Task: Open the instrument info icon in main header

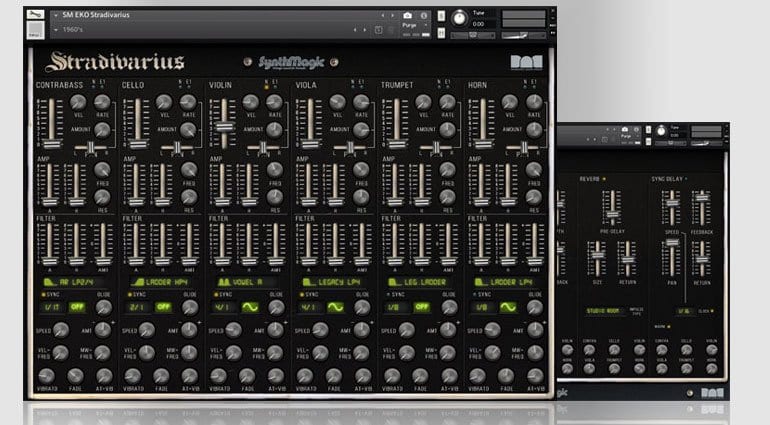Action: coord(424,16)
